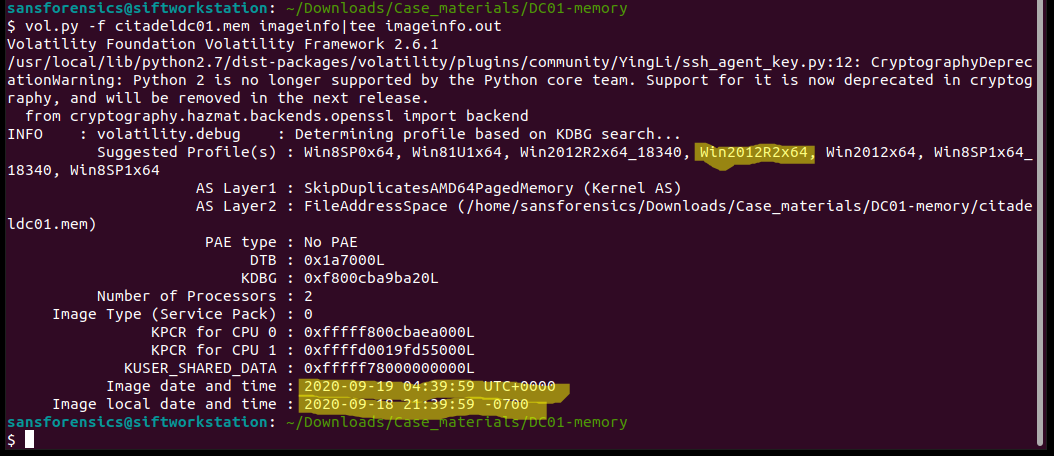1054x456 pixels.
Task: Click the KDBG address 0xf800cba9ba20L
Action: click(371, 278)
